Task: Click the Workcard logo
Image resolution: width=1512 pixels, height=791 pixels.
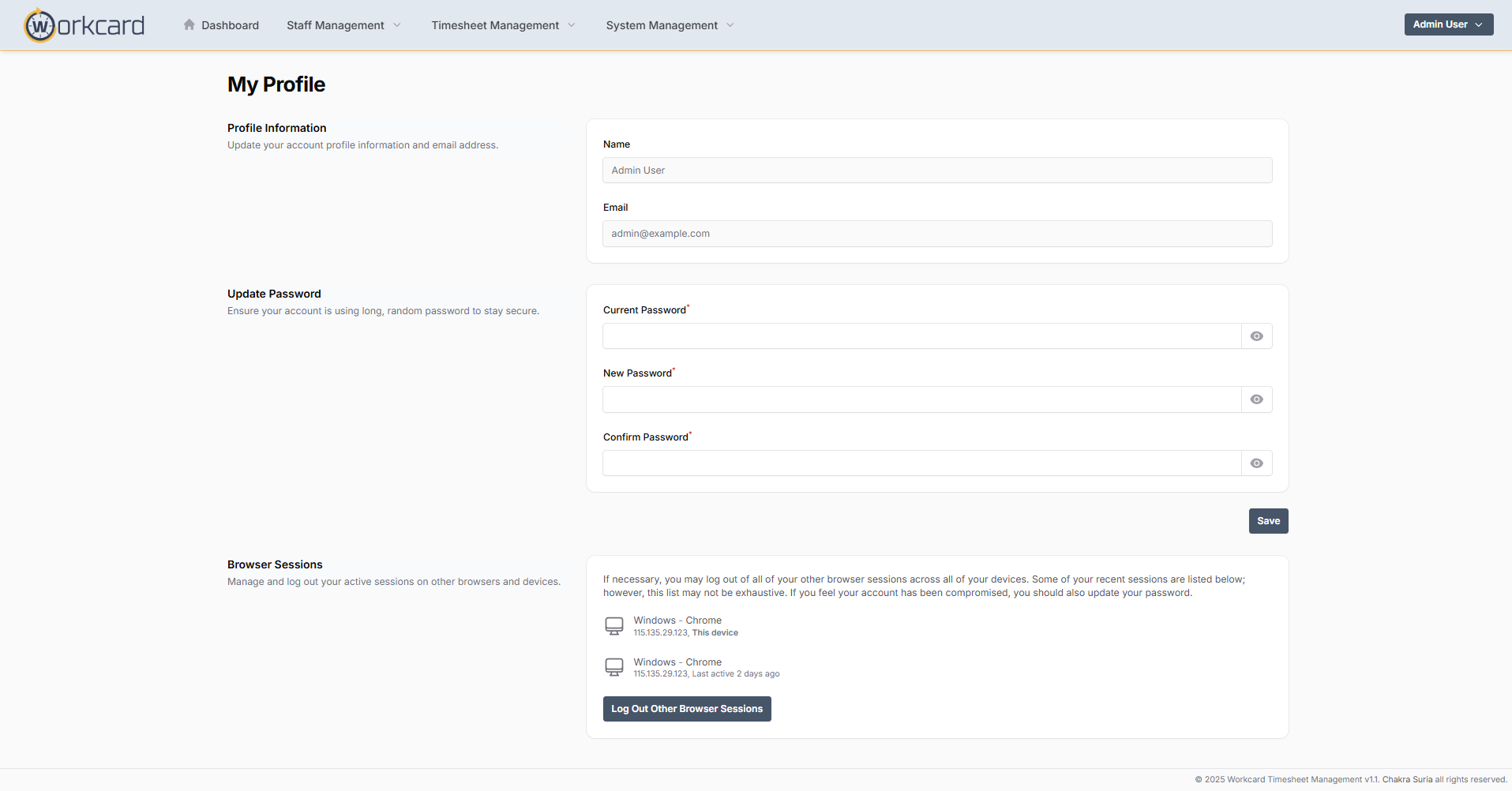Action: pyautogui.click(x=84, y=25)
